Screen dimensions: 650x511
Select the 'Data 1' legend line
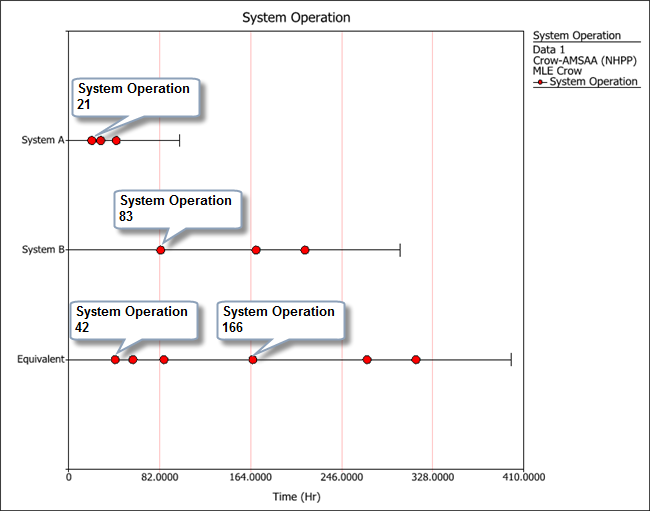pyautogui.click(x=551, y=49)
